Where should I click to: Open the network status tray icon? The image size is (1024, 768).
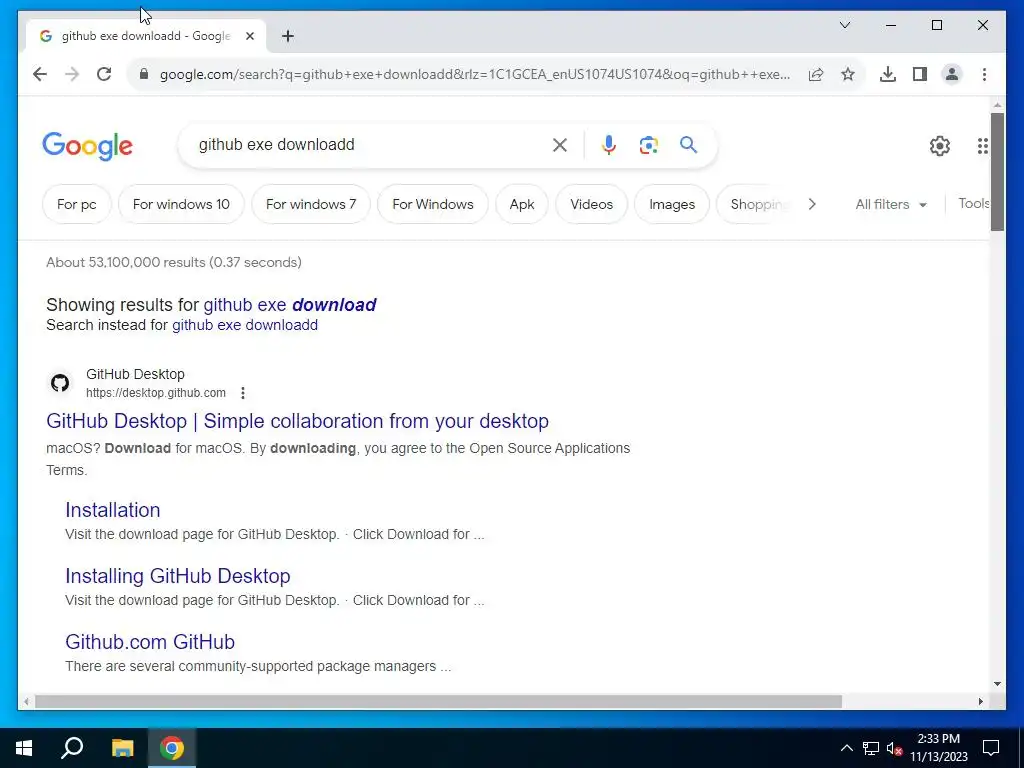point(871,748)
